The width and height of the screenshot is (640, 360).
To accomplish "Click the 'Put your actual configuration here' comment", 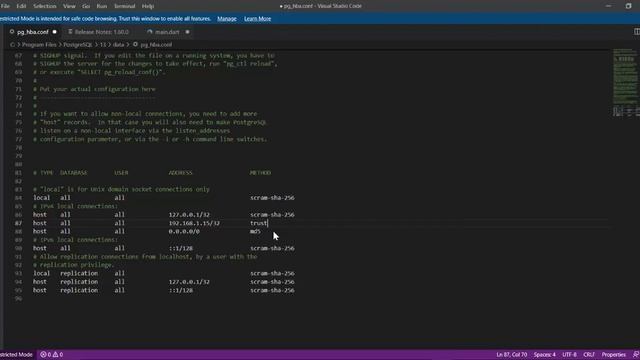I will 94,89.
